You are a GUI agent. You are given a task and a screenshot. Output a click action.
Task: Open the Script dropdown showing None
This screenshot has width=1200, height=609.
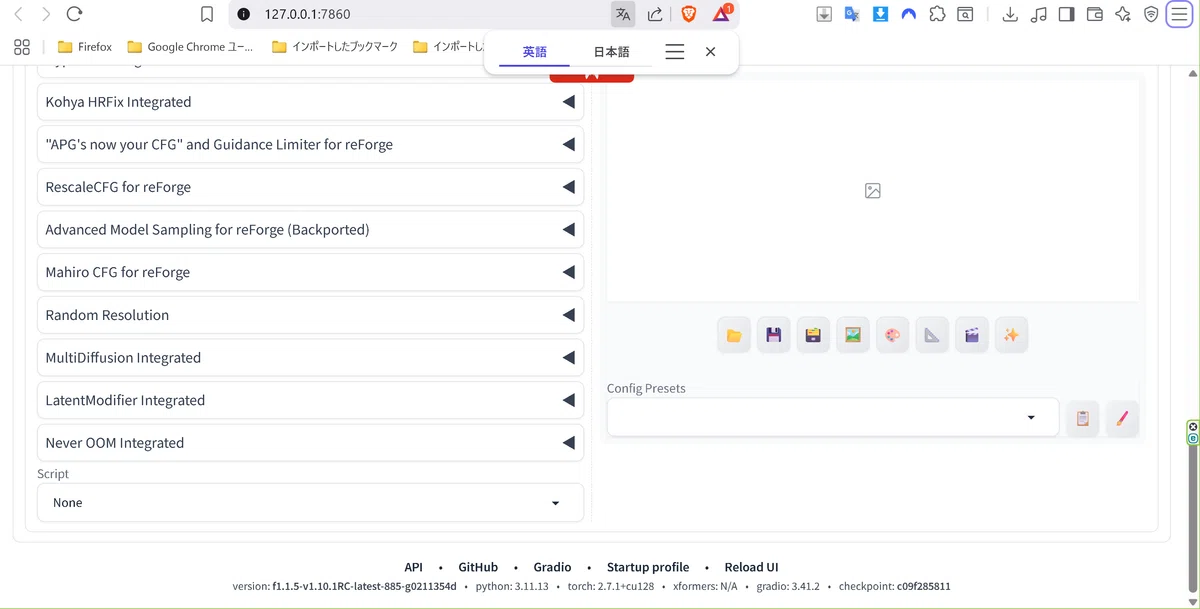tap(310, 503)
